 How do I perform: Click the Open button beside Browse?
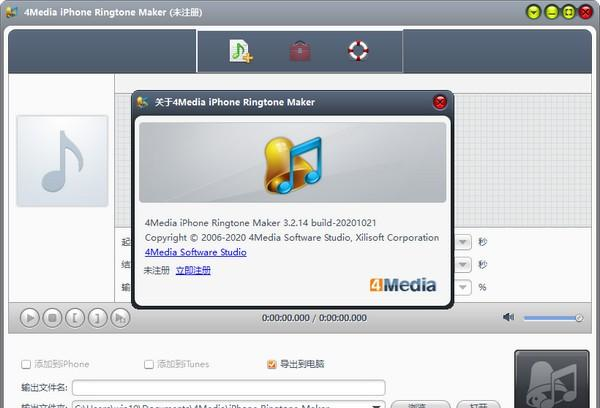[x=478, y=405]
